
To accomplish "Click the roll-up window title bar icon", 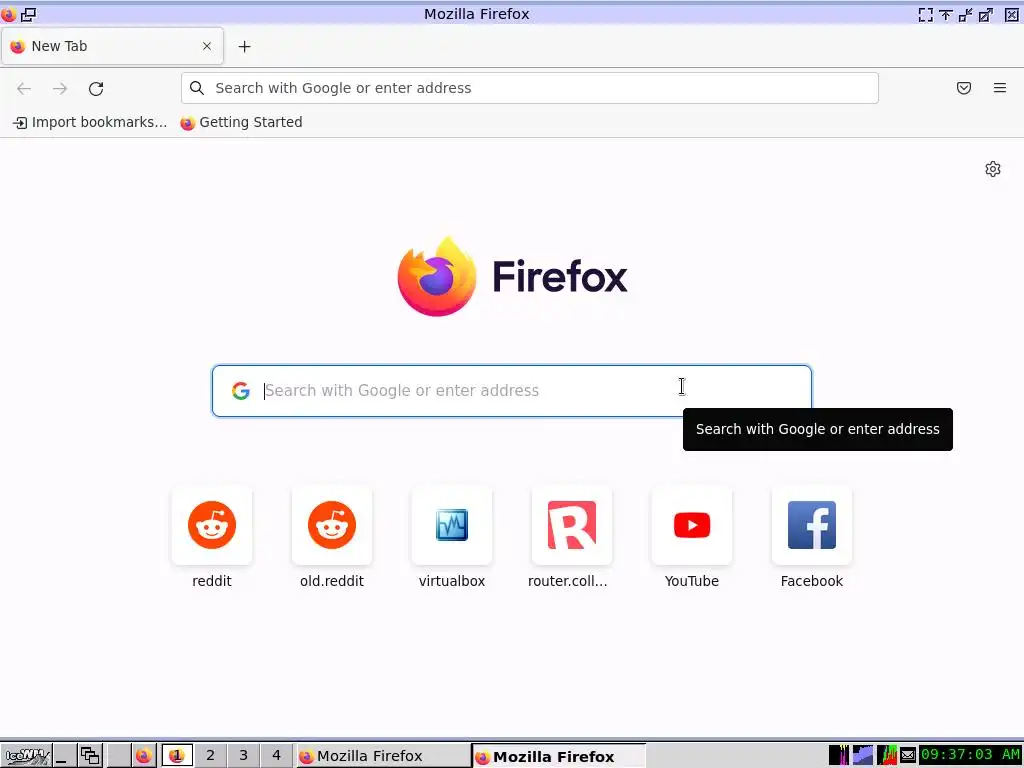I will (x=946, y=14).
